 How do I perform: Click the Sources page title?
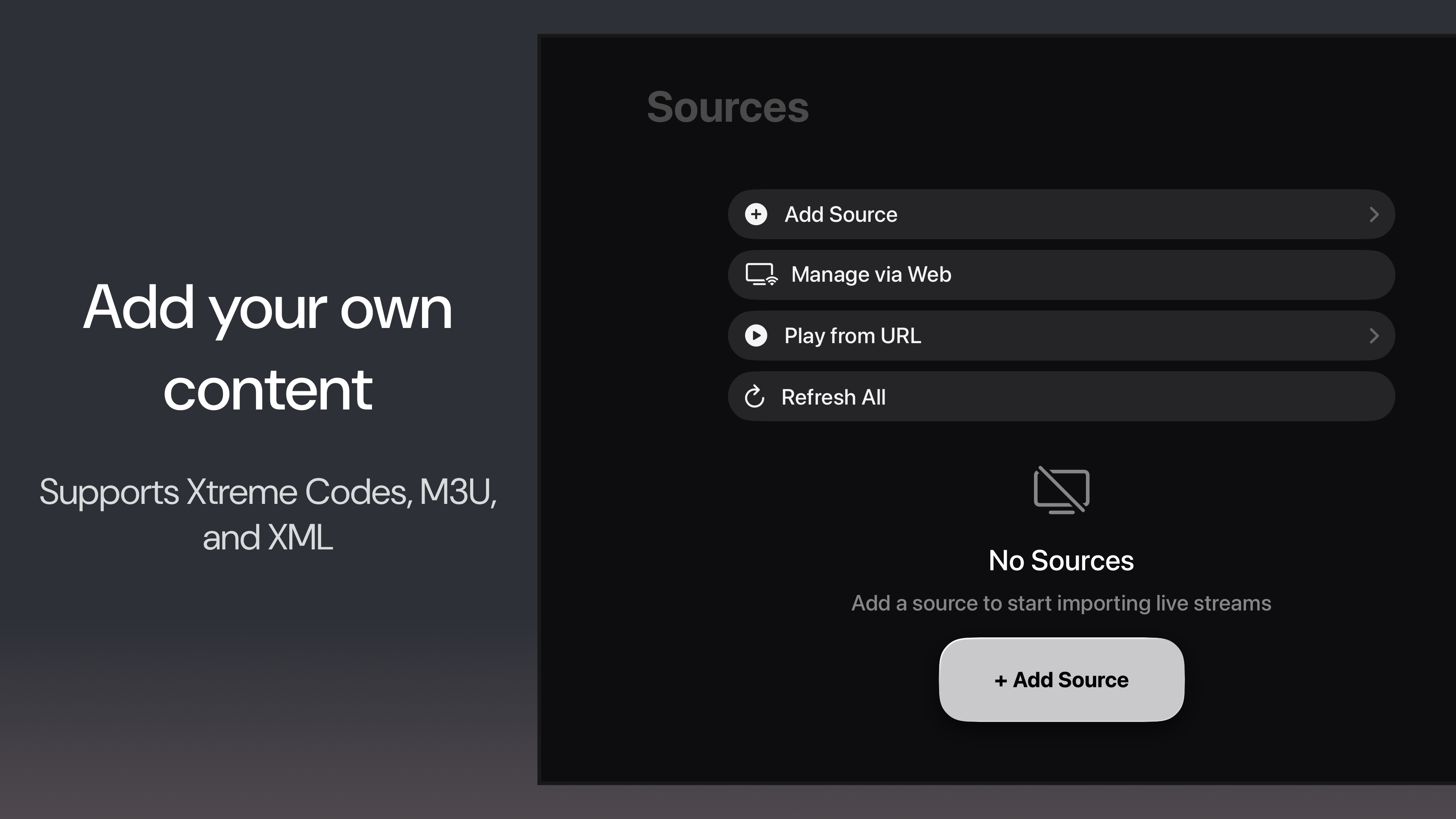(x=728, y=107)
